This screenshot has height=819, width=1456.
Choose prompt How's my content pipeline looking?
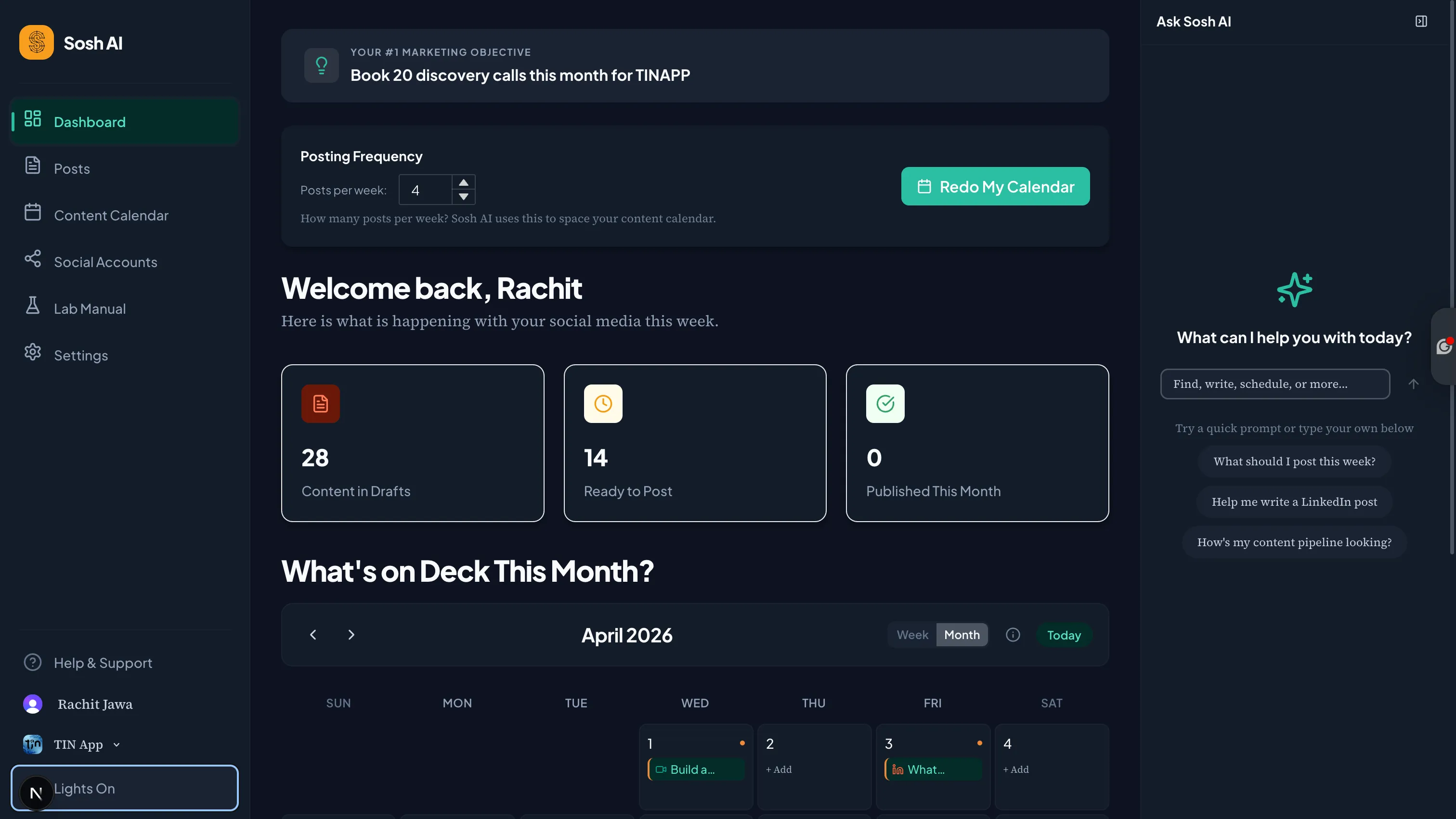(1294, 542)
